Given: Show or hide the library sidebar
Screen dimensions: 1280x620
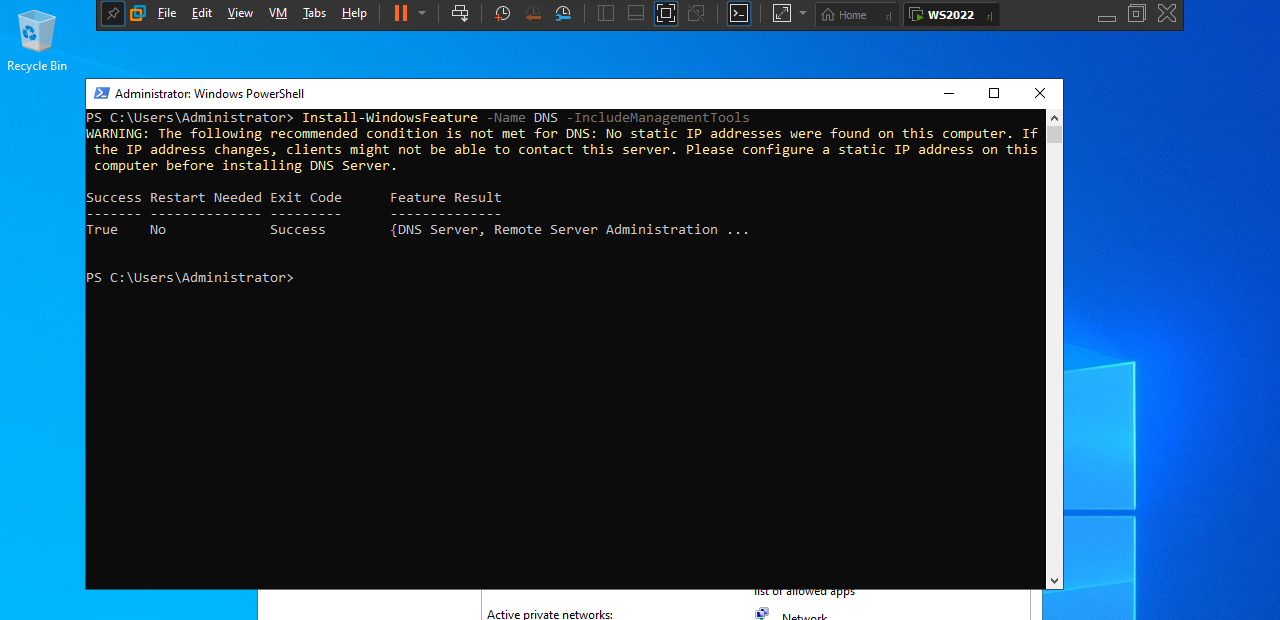Looking at the screenshot, I should [x=606, y=14].
